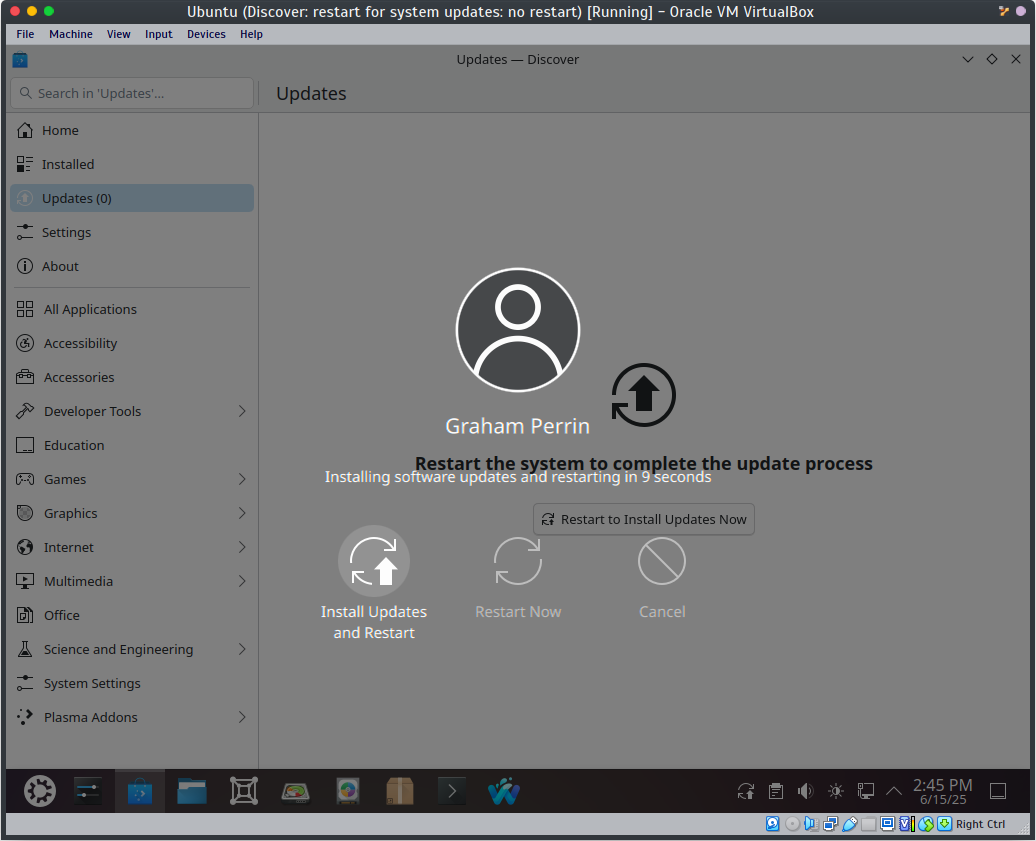Open the VirtualBox File menu
The image size is (1036, 841).
(x=25, y=34)
